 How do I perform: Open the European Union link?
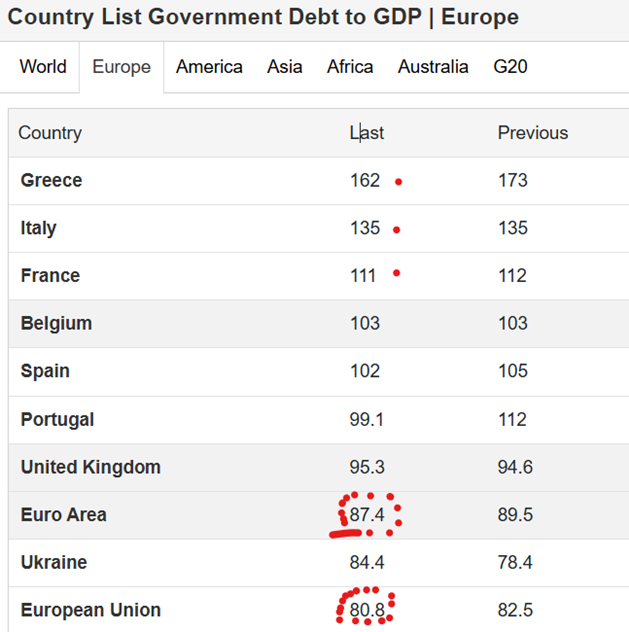pos(90,610)
